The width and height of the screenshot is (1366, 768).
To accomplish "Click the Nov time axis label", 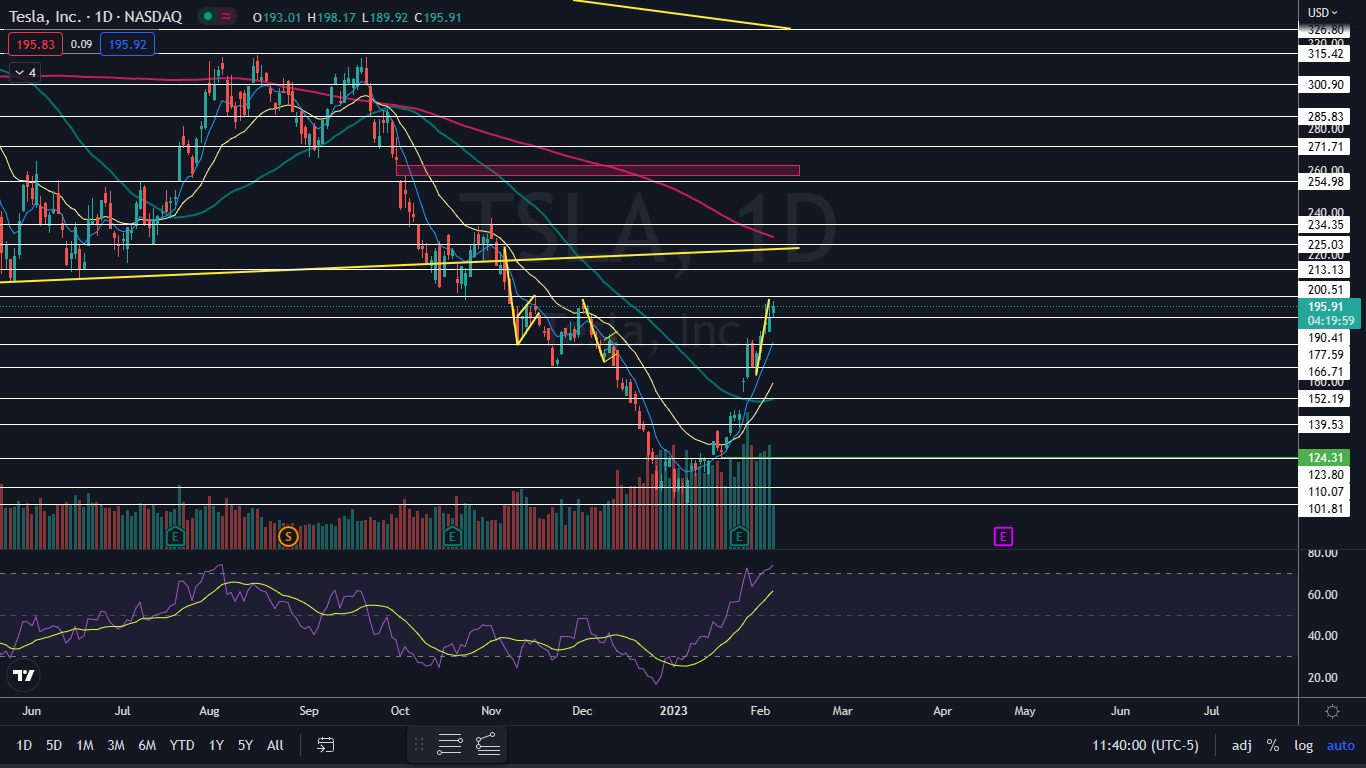I will (x=491, y=711).
